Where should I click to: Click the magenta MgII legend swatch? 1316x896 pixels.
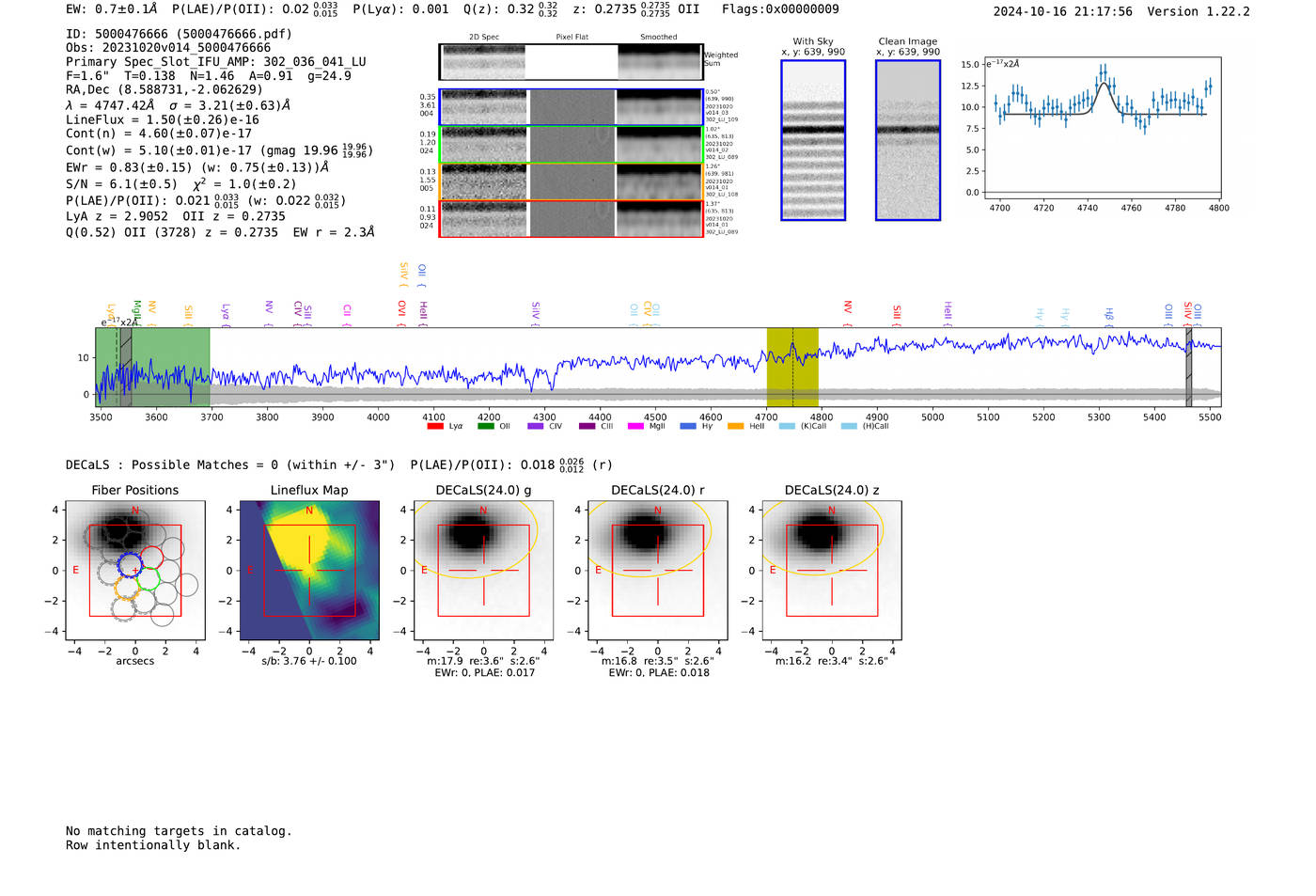click(636, 427)
